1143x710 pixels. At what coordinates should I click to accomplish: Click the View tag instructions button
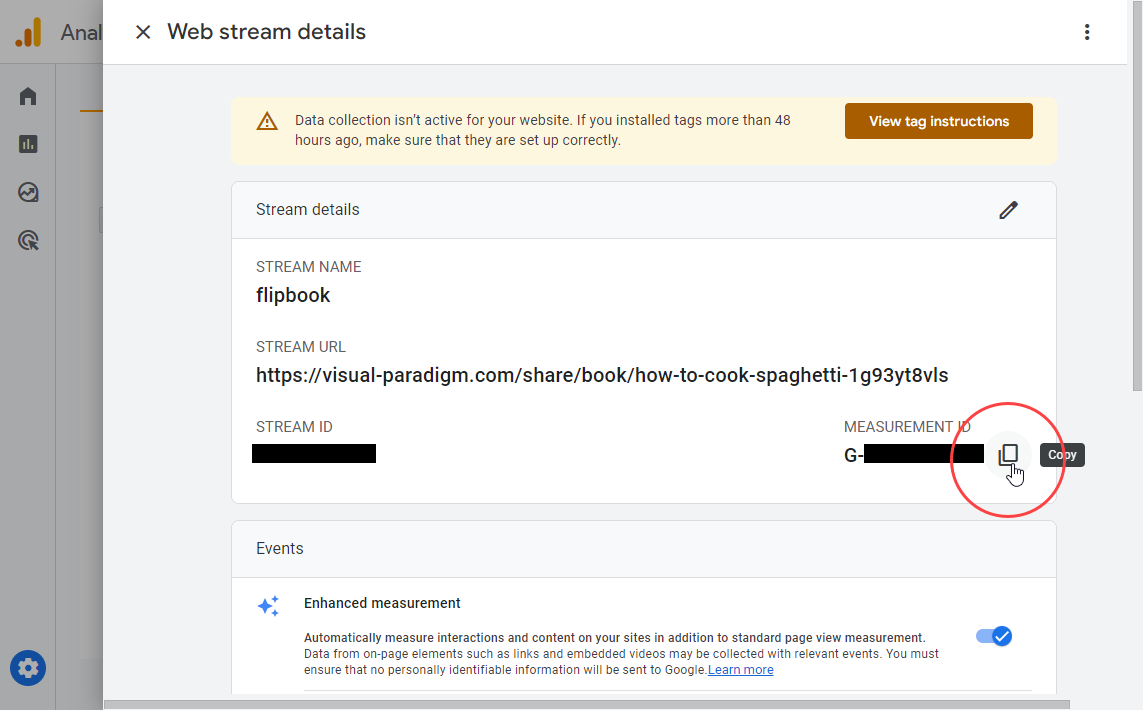click(938, 121)
